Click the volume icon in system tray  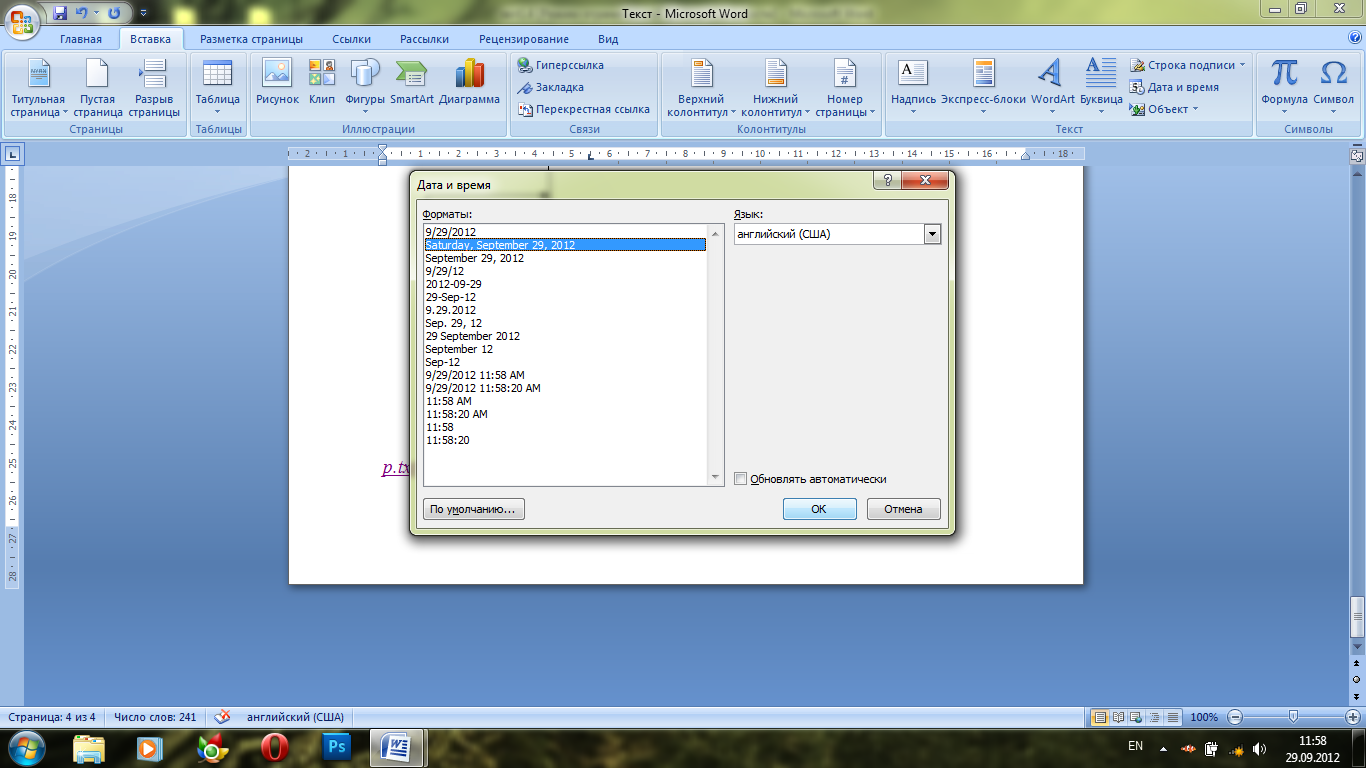pos(1261,748)
